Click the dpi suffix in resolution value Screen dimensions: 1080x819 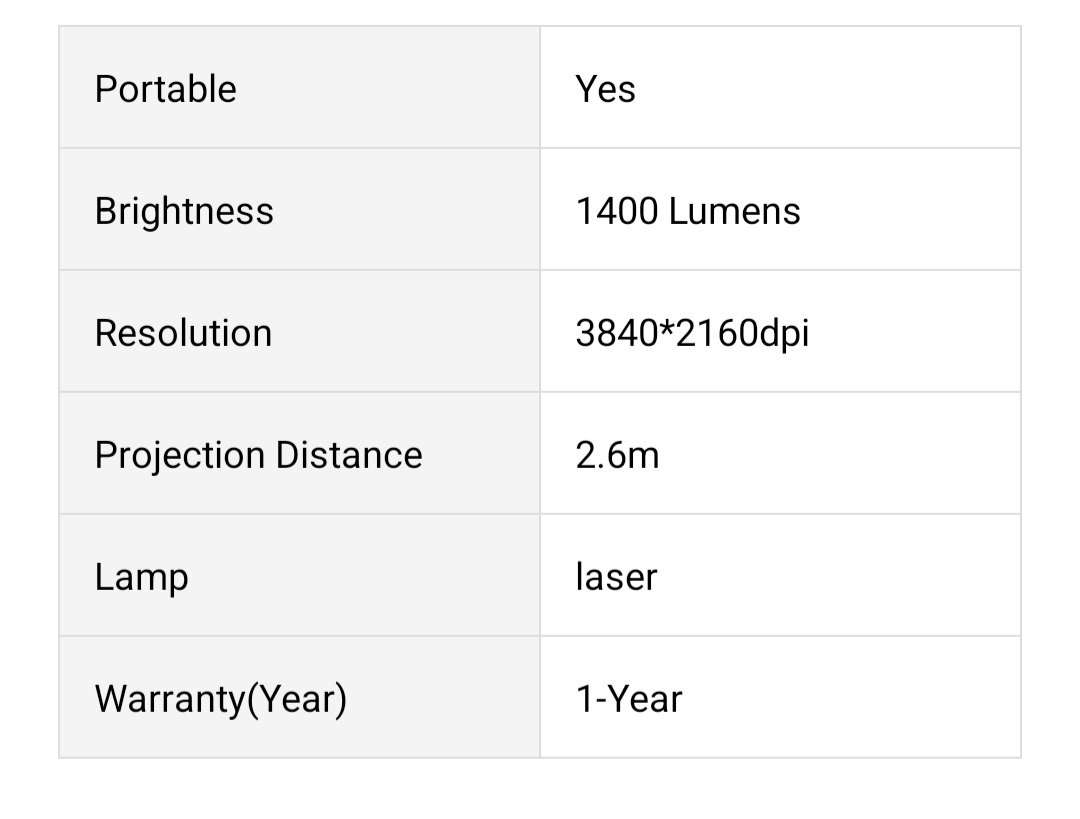(784, 335)
